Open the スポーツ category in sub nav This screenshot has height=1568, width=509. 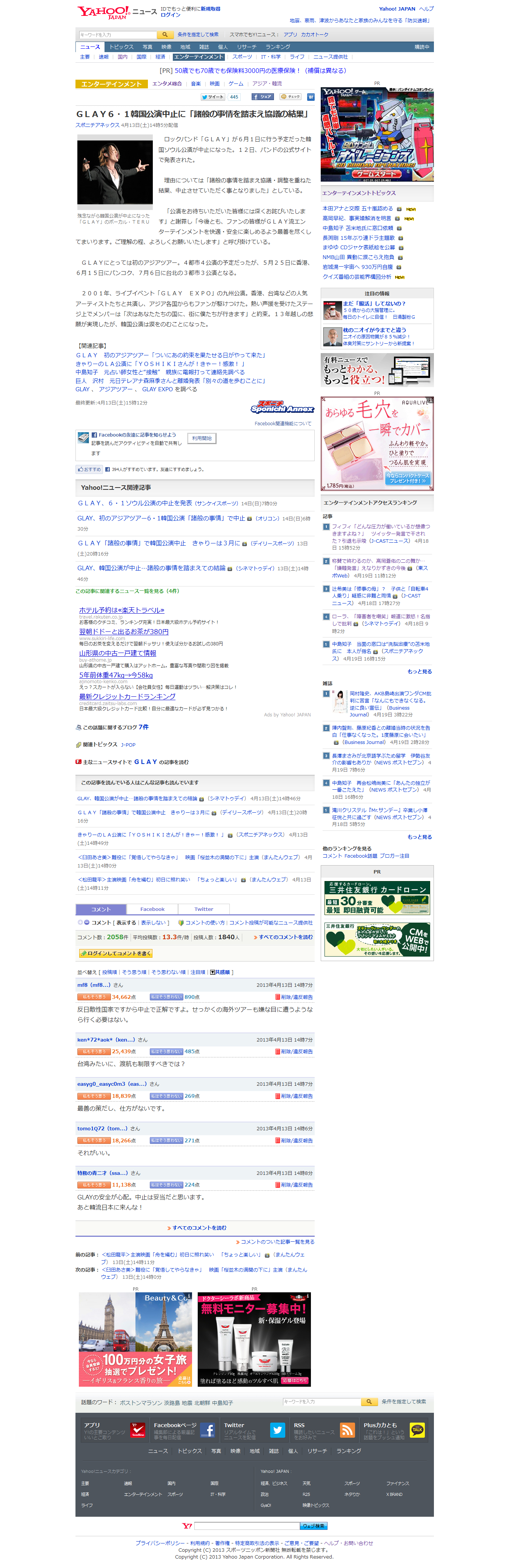click(242, 57)
